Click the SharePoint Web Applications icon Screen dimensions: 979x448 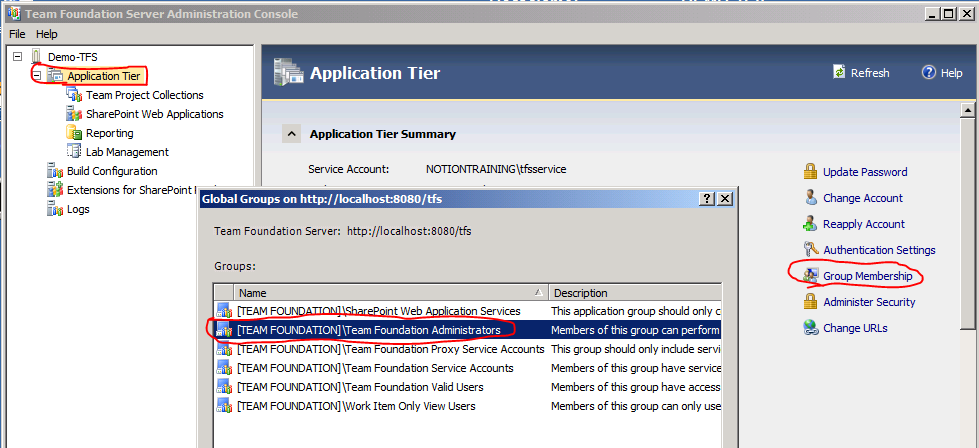click(x=75, y=114)
